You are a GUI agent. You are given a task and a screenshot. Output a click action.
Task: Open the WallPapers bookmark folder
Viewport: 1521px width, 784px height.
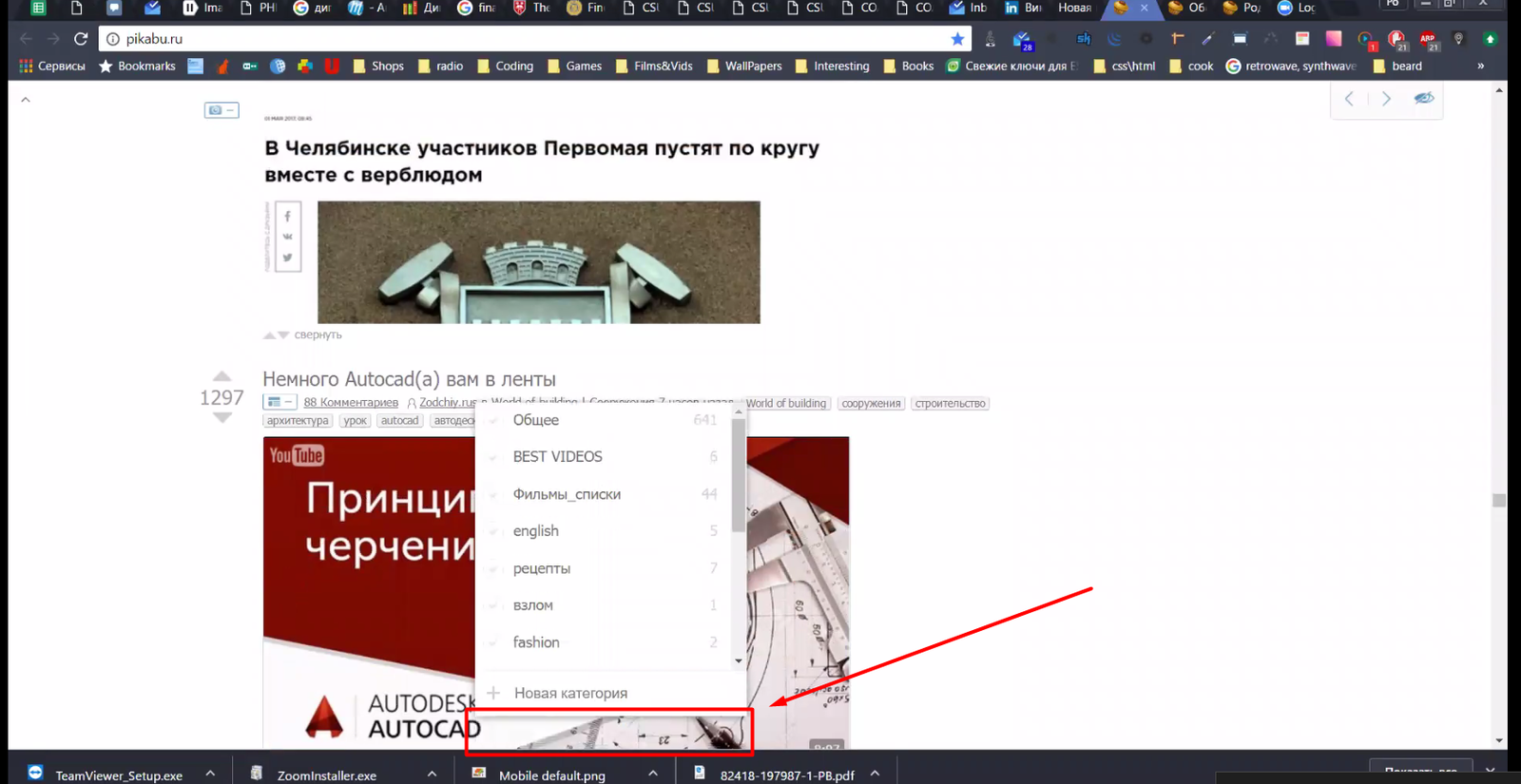(x=743, y=67)
